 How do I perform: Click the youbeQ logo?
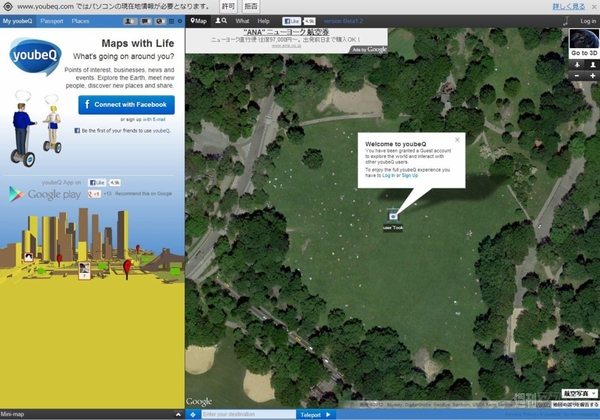(x=35, y=56)
